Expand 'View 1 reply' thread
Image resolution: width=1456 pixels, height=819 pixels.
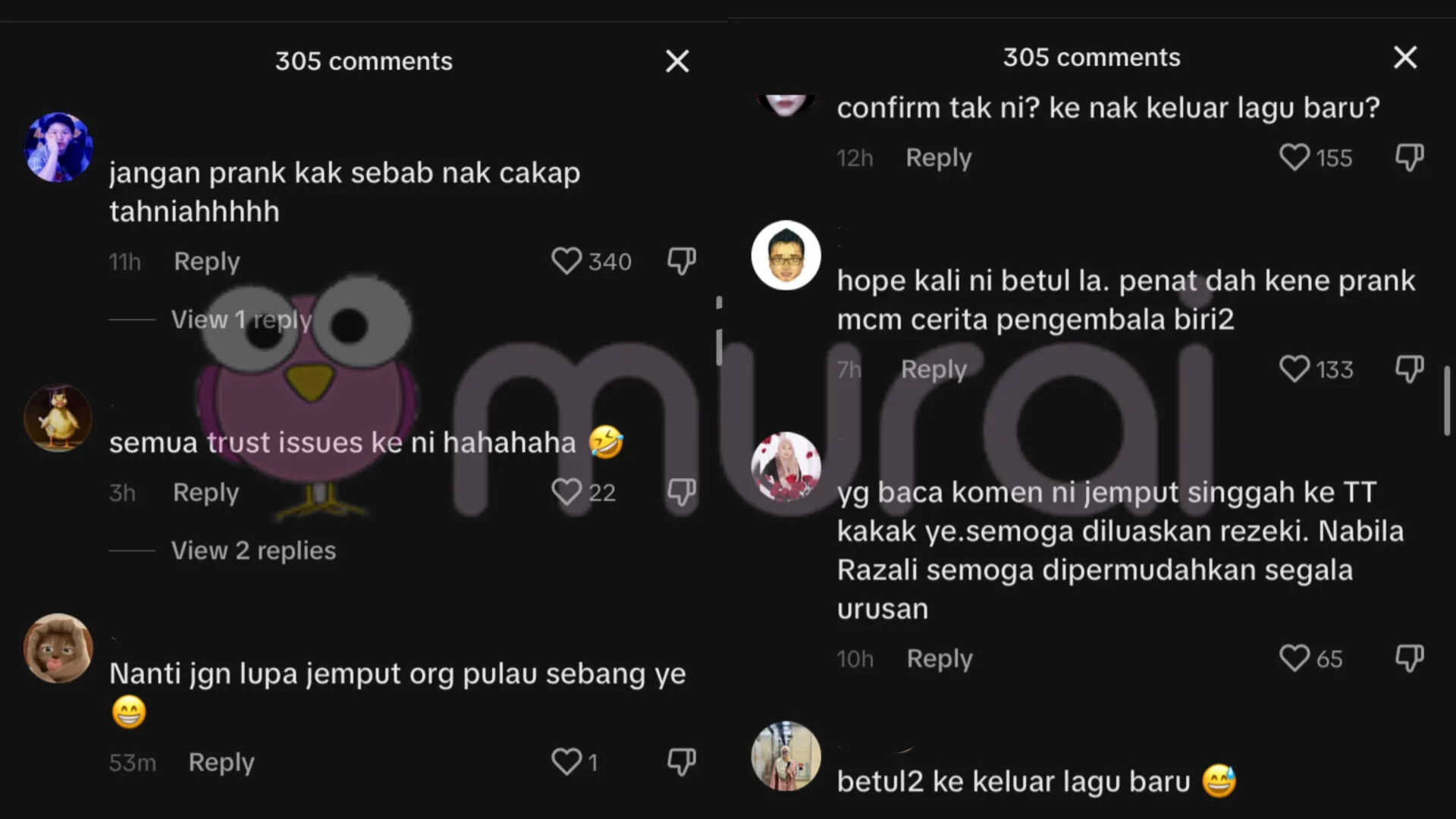241,319
